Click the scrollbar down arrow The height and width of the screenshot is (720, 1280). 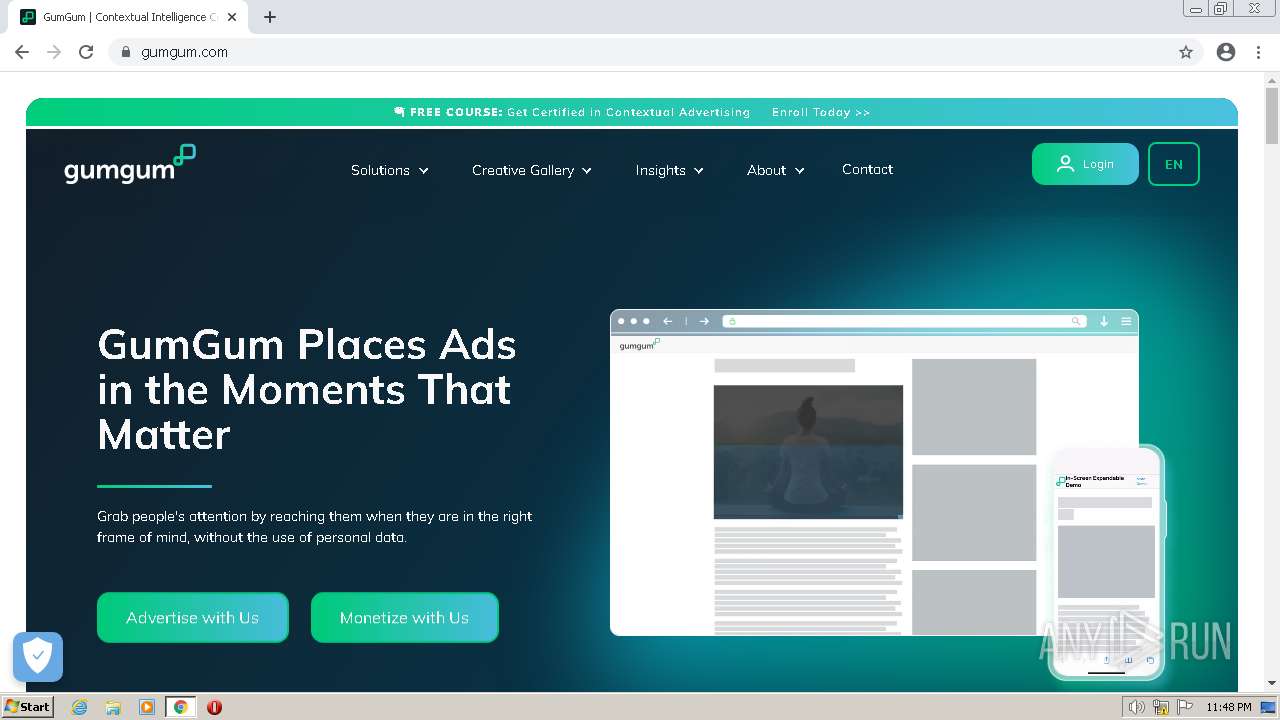pos(1272,683)
